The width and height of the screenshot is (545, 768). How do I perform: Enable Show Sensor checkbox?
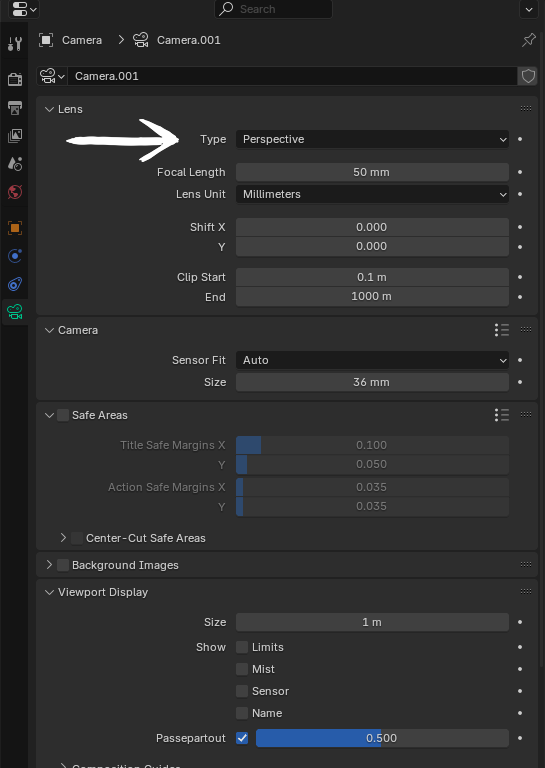tap(242, 691)
